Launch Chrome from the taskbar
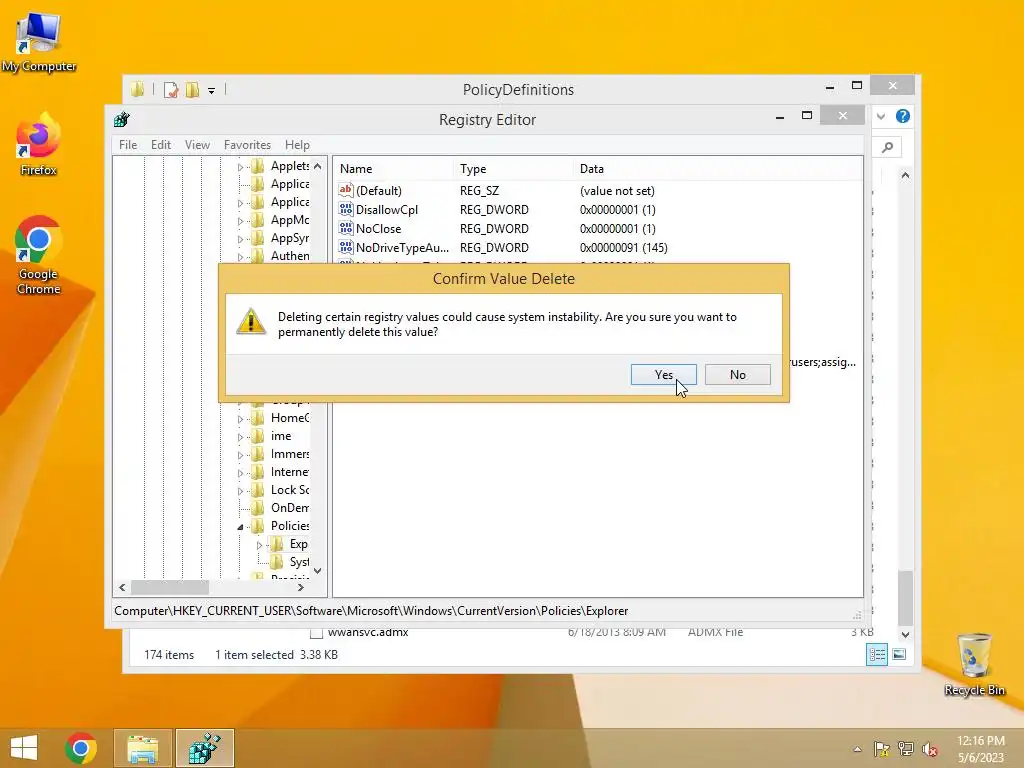This screenshot has width=1024, height=768. pos(81,748)
